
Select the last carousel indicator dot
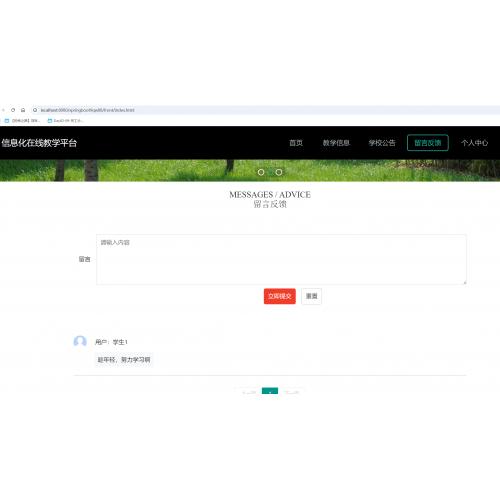(279, 172)
